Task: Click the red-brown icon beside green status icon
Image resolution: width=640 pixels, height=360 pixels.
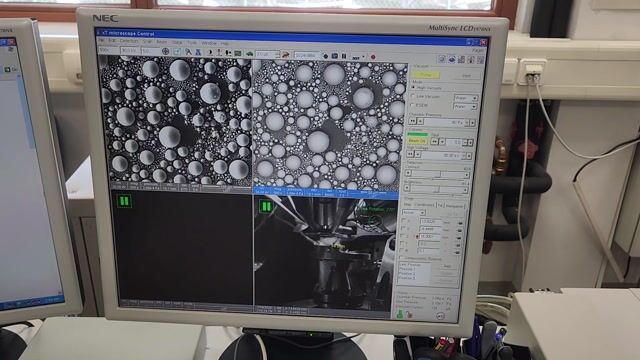Action: (x=409, y=315)
